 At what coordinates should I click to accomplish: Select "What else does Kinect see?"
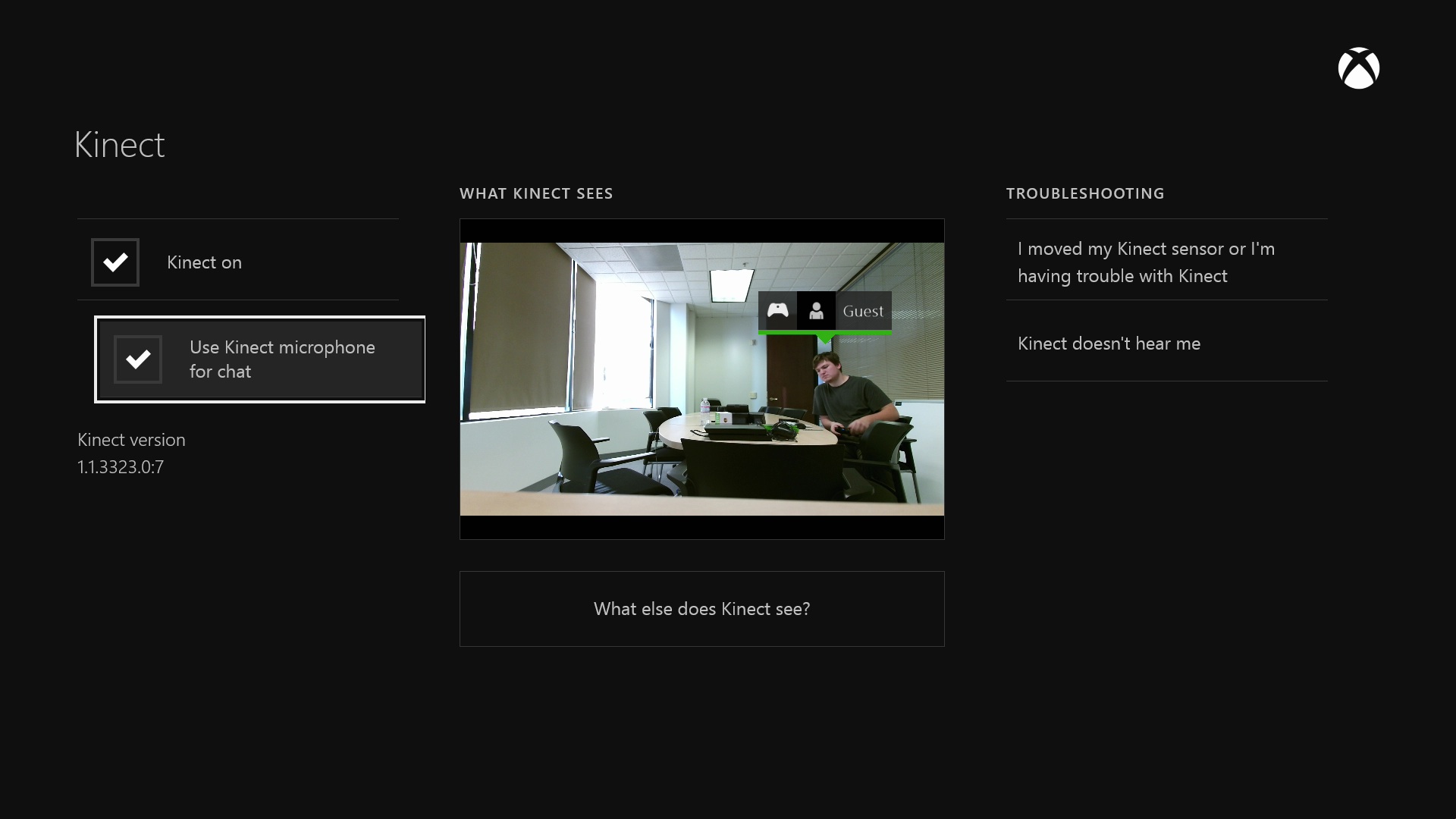tap(701, 609)
